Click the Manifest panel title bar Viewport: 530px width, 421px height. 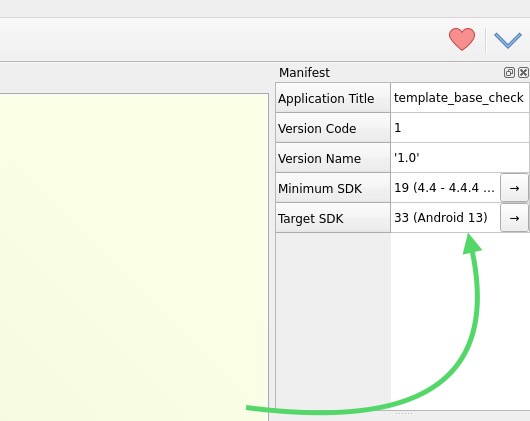[389, 72]
